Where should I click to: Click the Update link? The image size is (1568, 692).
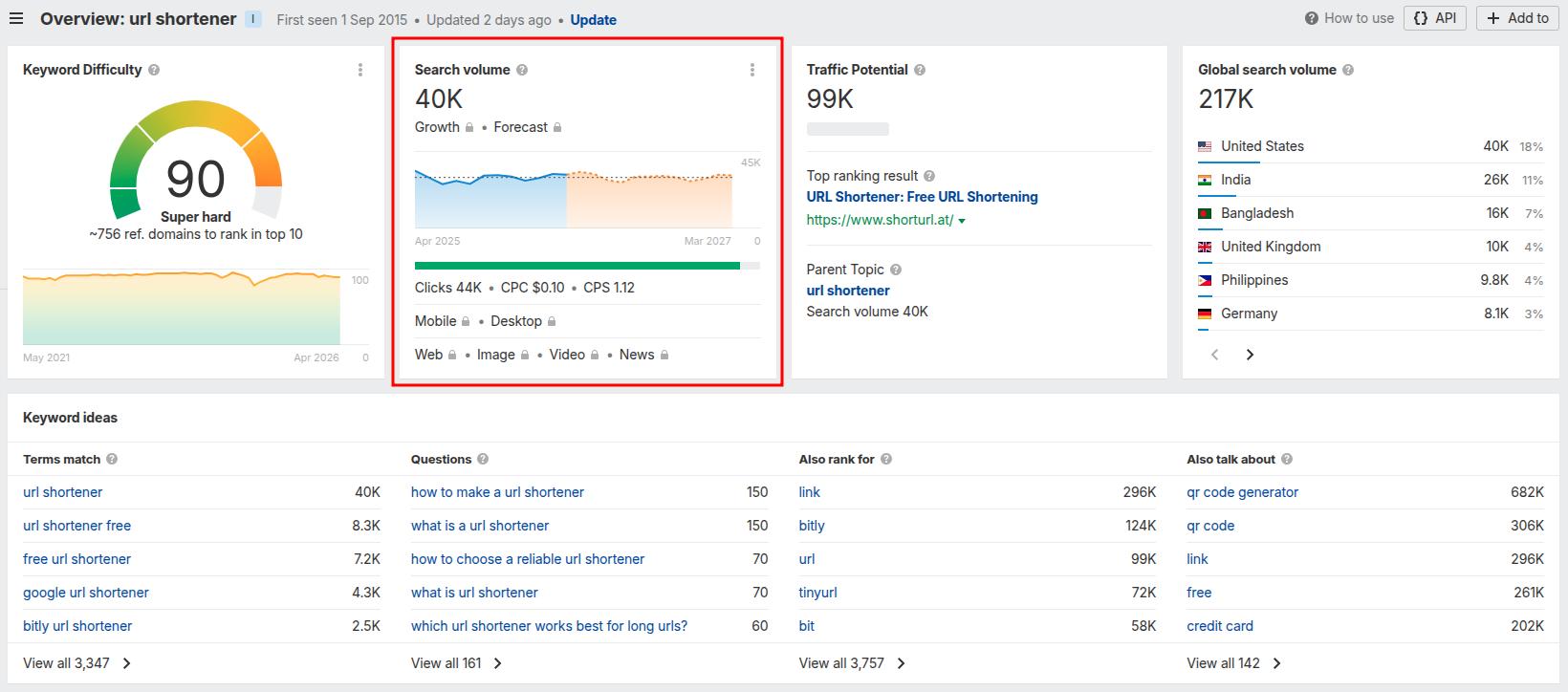(593, 19)
